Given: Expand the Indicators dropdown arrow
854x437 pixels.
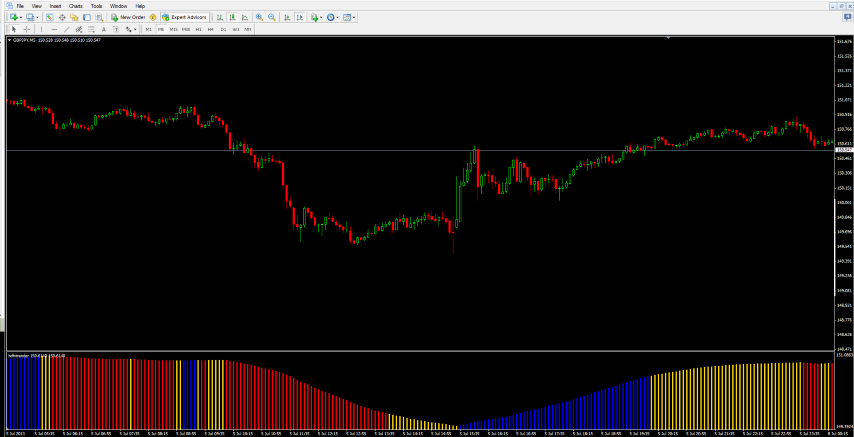Looking at the screenshot, I should point(321,17).
